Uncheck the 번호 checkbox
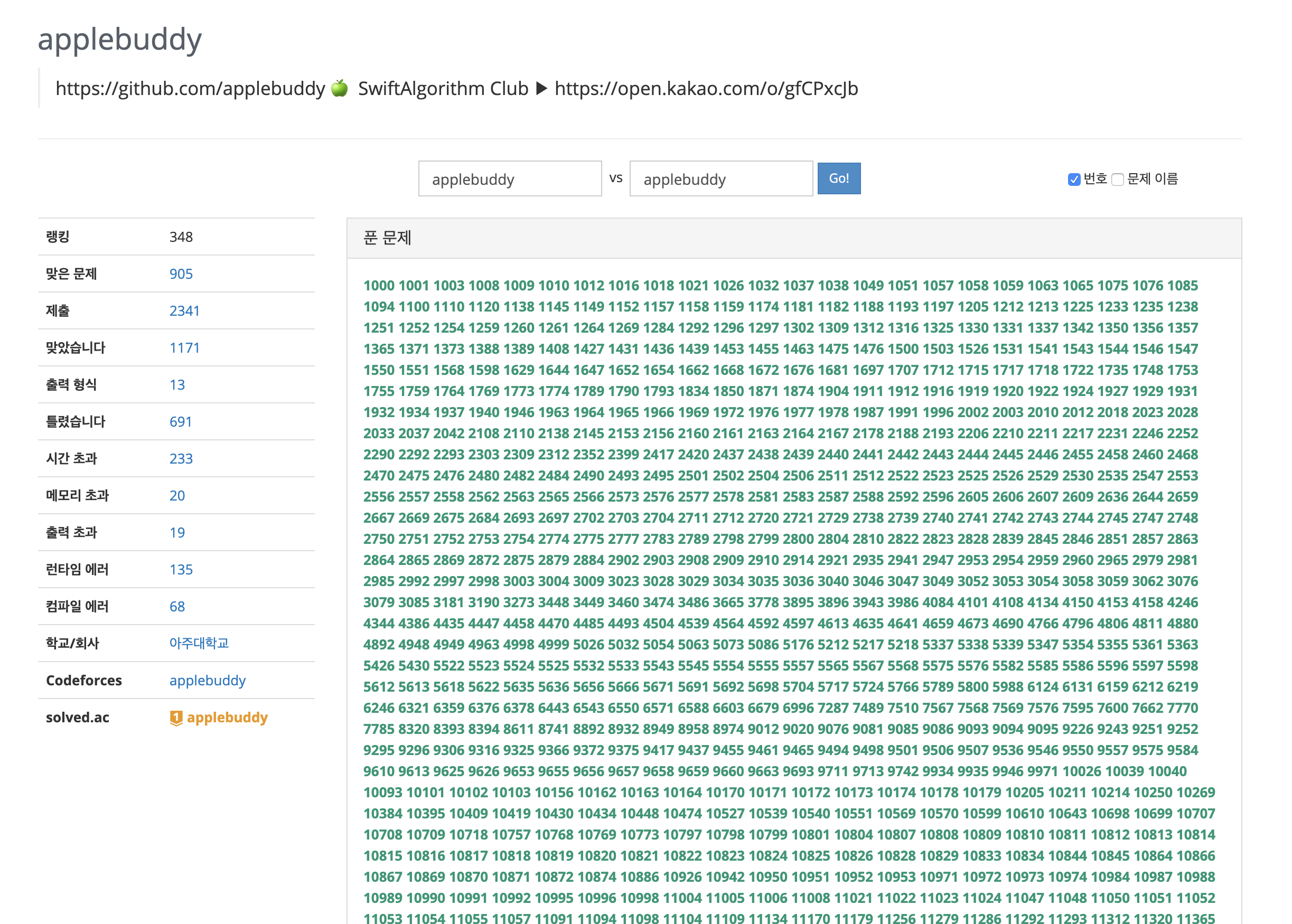Image resolution: width=1292 pixels, height=924 pixels. click(1073, 180)
